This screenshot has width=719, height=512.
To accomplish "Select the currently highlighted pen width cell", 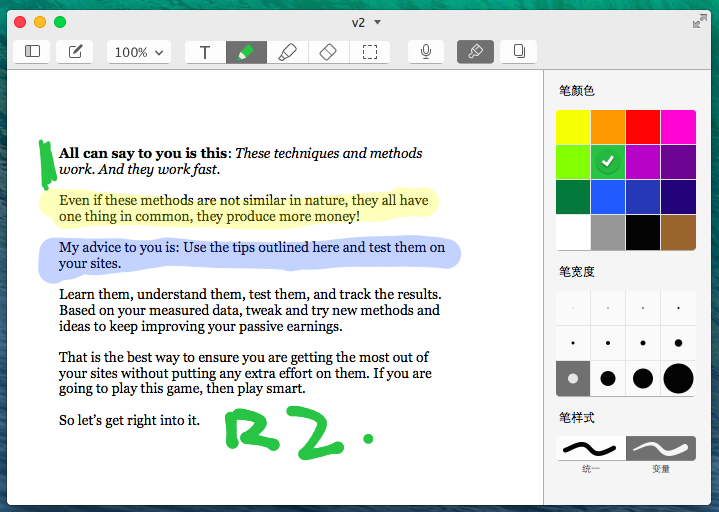I will (x=573, y=378).
